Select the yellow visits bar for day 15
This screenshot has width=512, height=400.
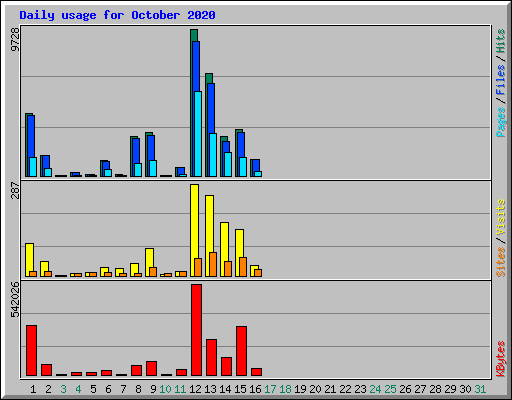240,253
